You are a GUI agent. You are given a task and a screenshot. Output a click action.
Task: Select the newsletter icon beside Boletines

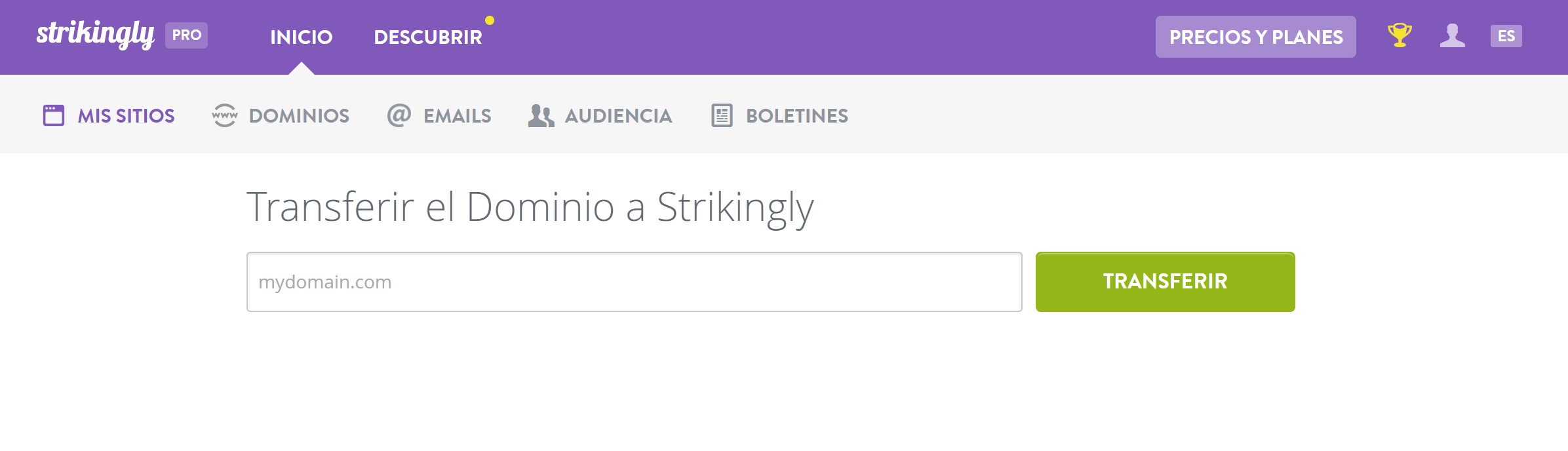click(x=723, y=115)
